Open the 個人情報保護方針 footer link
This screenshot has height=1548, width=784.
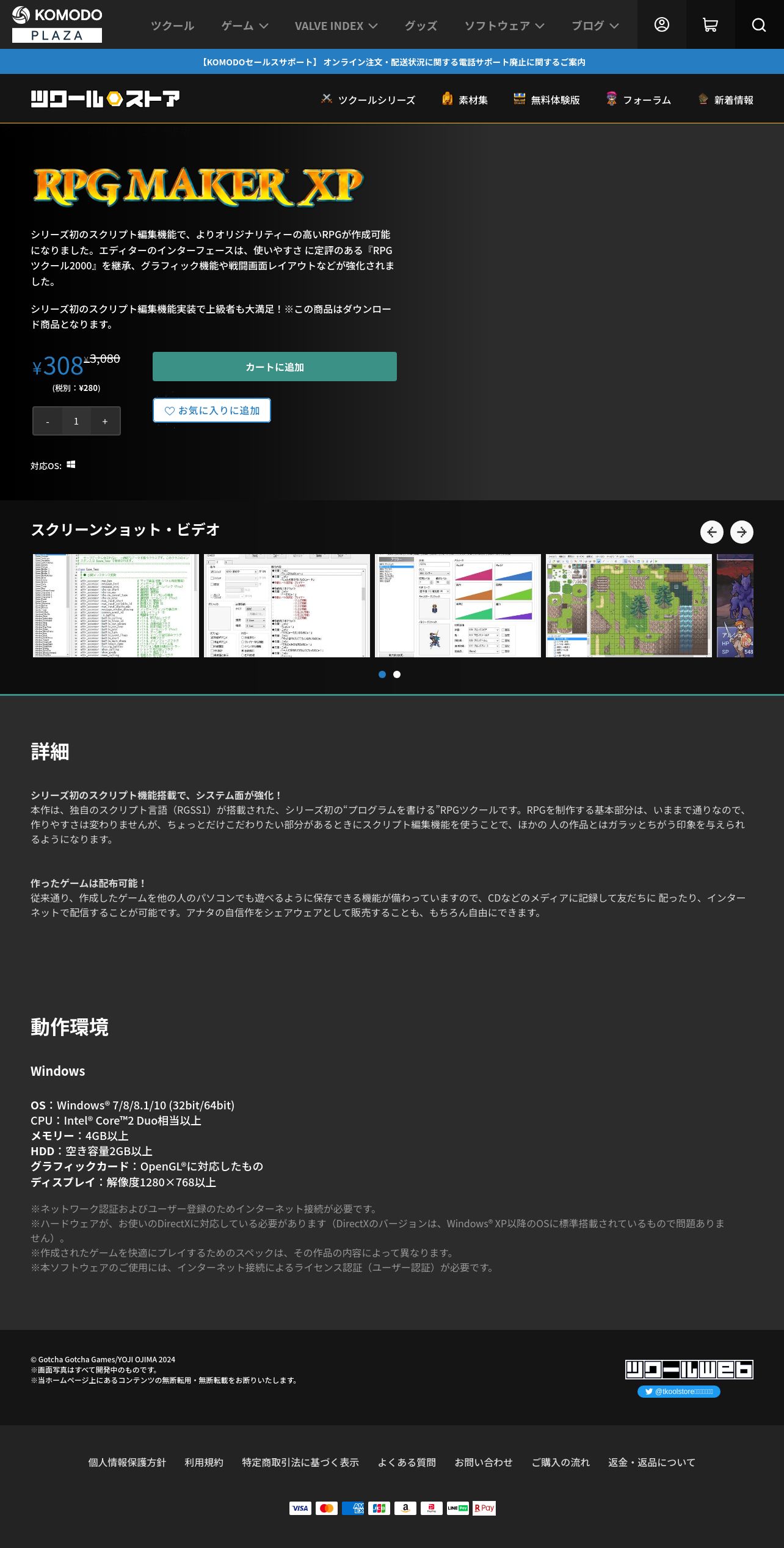[127, 1462]
